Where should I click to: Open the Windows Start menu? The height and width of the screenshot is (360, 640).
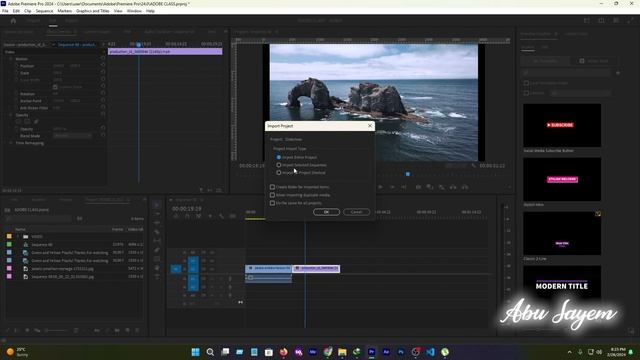pos(196,352)
